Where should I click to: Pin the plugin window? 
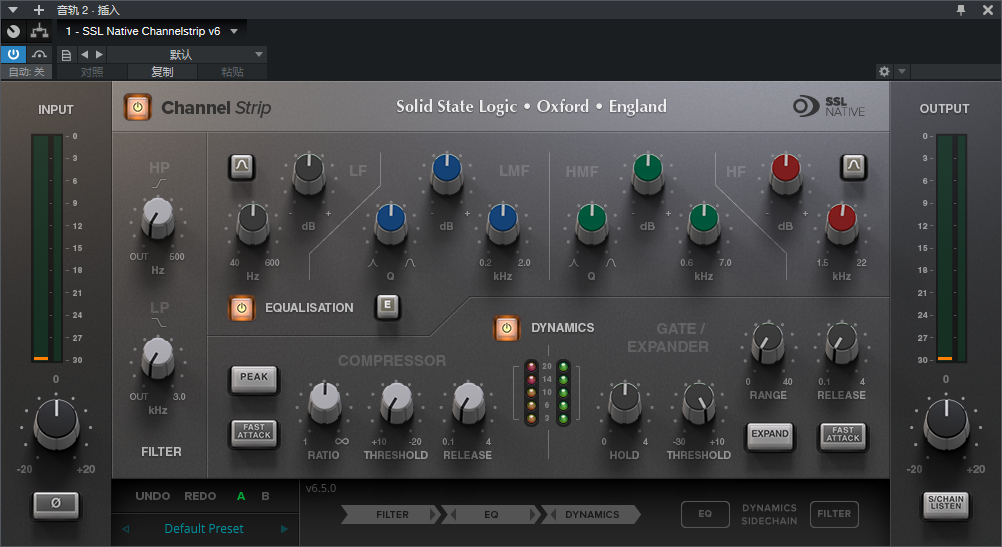pyautogui.click(x=960, y=10)
